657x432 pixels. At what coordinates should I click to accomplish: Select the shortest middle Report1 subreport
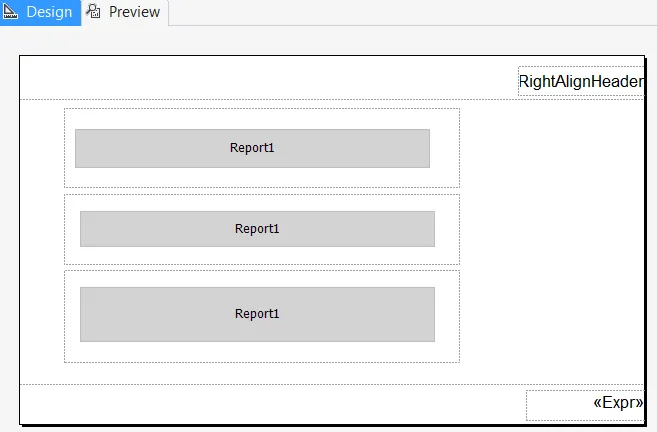coord(257,229)
